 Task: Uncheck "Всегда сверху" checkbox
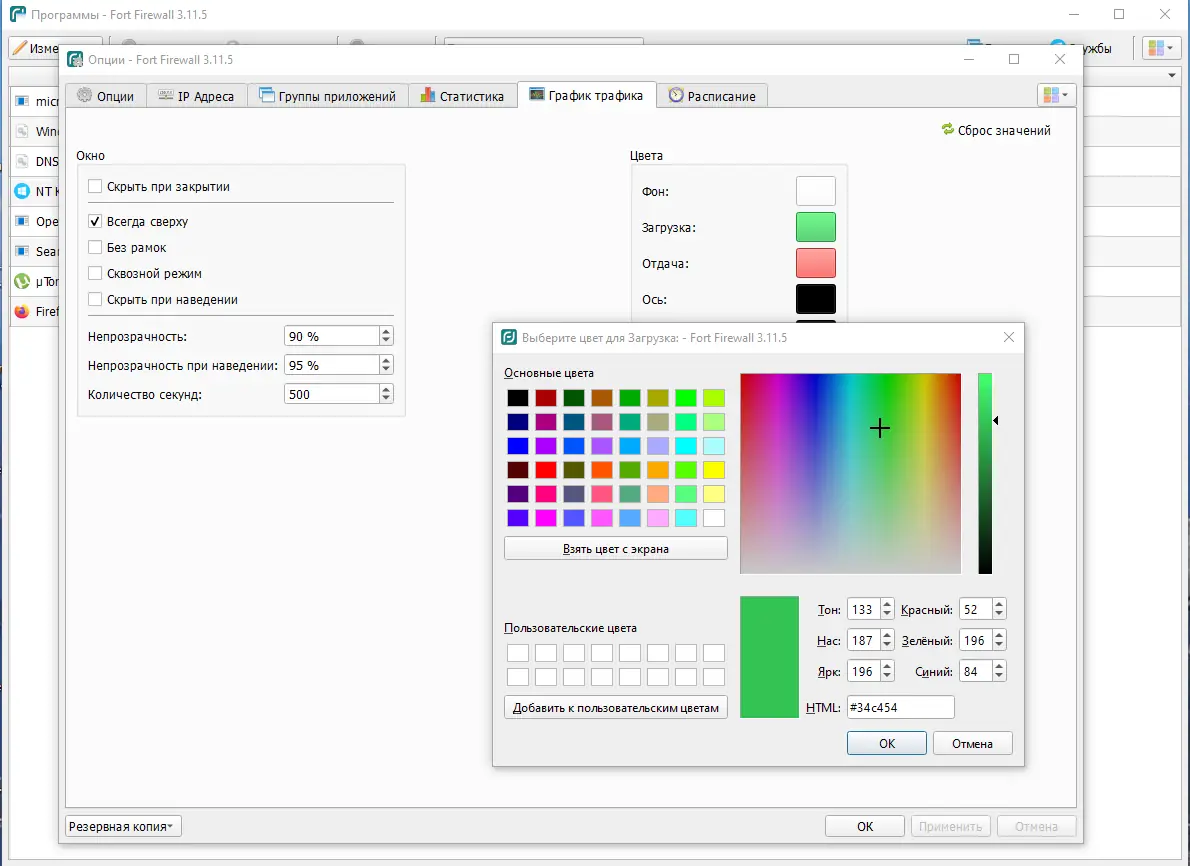(95, 221)
